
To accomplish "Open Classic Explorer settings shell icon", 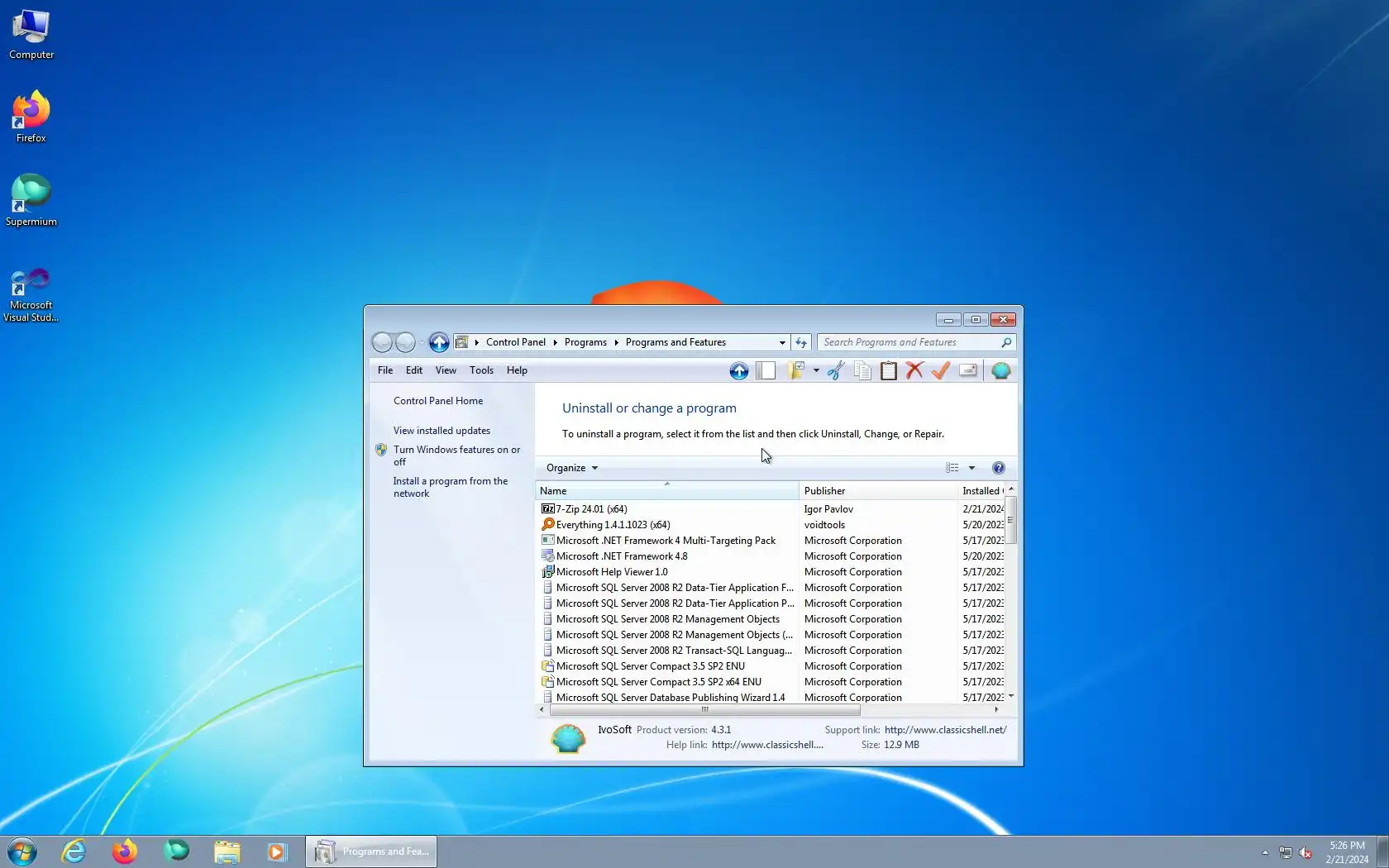I will click(1000, 370).
